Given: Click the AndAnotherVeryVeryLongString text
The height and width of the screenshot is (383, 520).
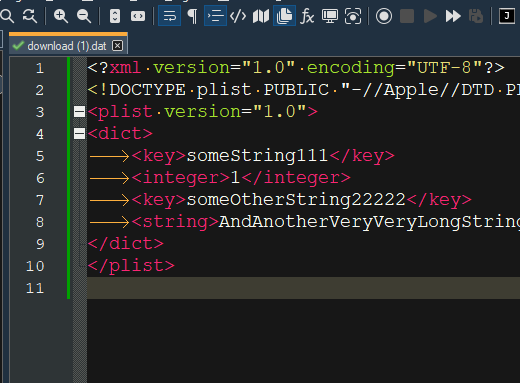Looking at the screenshot, I should coord(369,222).
